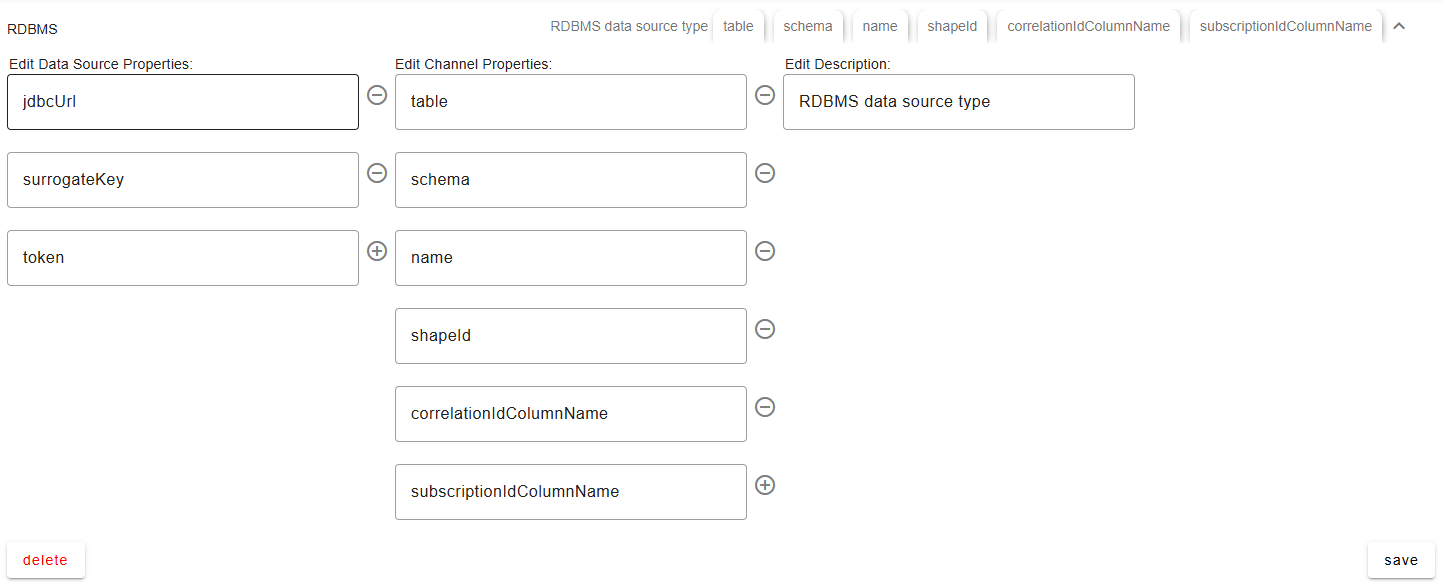Click into the jdbcUrl input field
Image resolution: width=1452 pixels, height=583 pixels.
[182, 102]
